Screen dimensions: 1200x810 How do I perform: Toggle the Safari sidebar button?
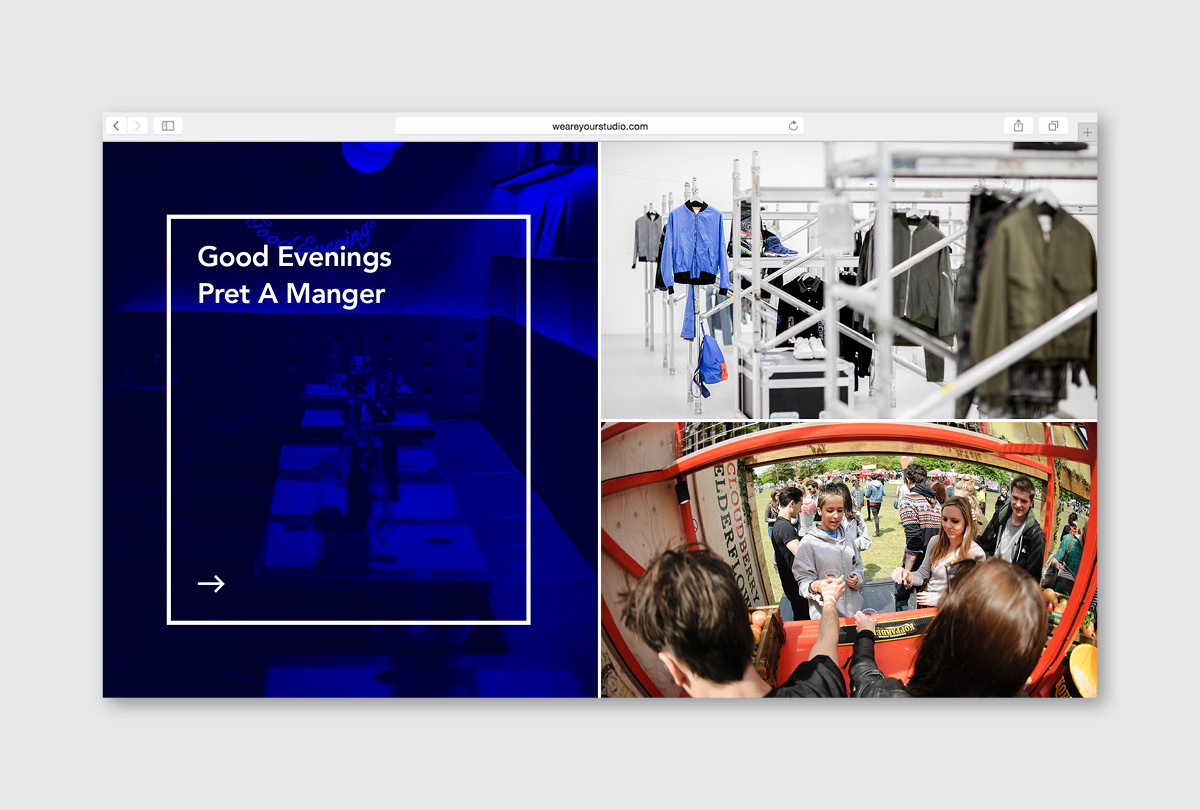168,126
